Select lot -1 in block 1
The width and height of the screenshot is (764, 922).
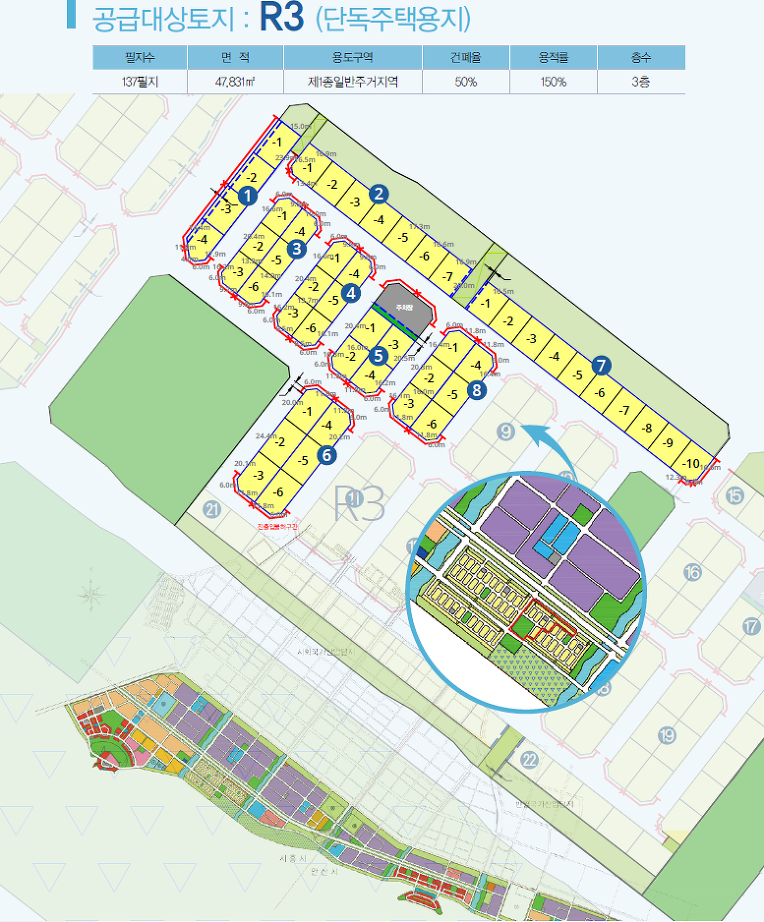click(277, 142)
